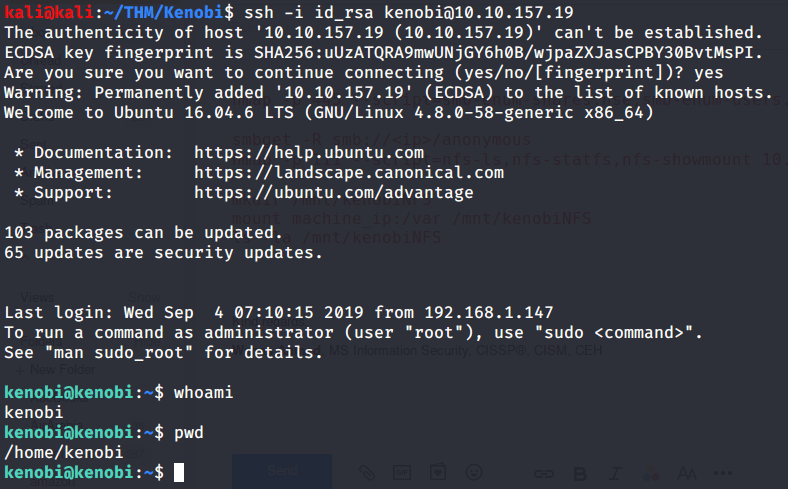
Task: Click the faint New Folder item
Action: click(45, 370)
